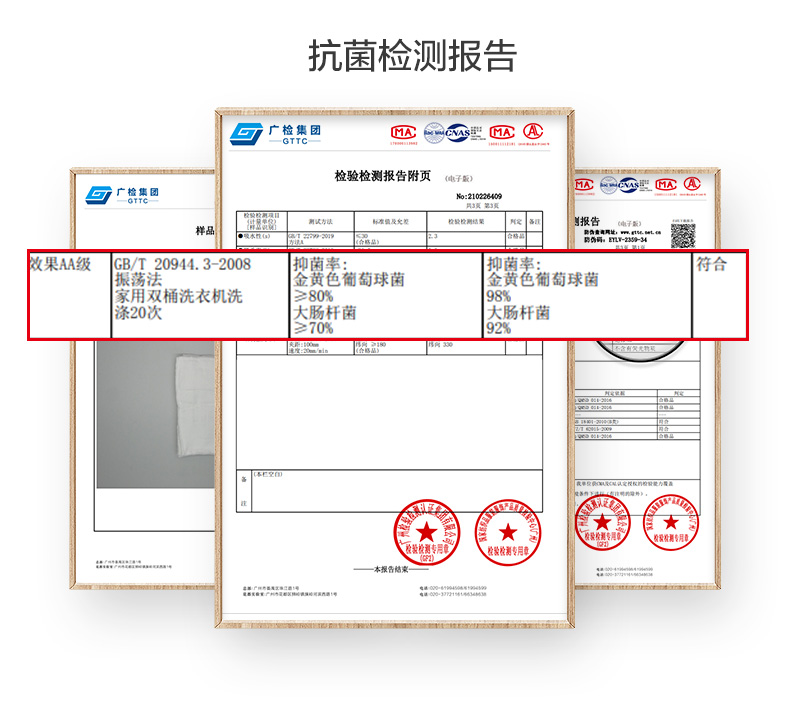Image resolution: width=790 pixels, height=716 pixels.
Task: Click the 'www.gttc.net.cn' URL on right report
Action: [x=640, y=232]
